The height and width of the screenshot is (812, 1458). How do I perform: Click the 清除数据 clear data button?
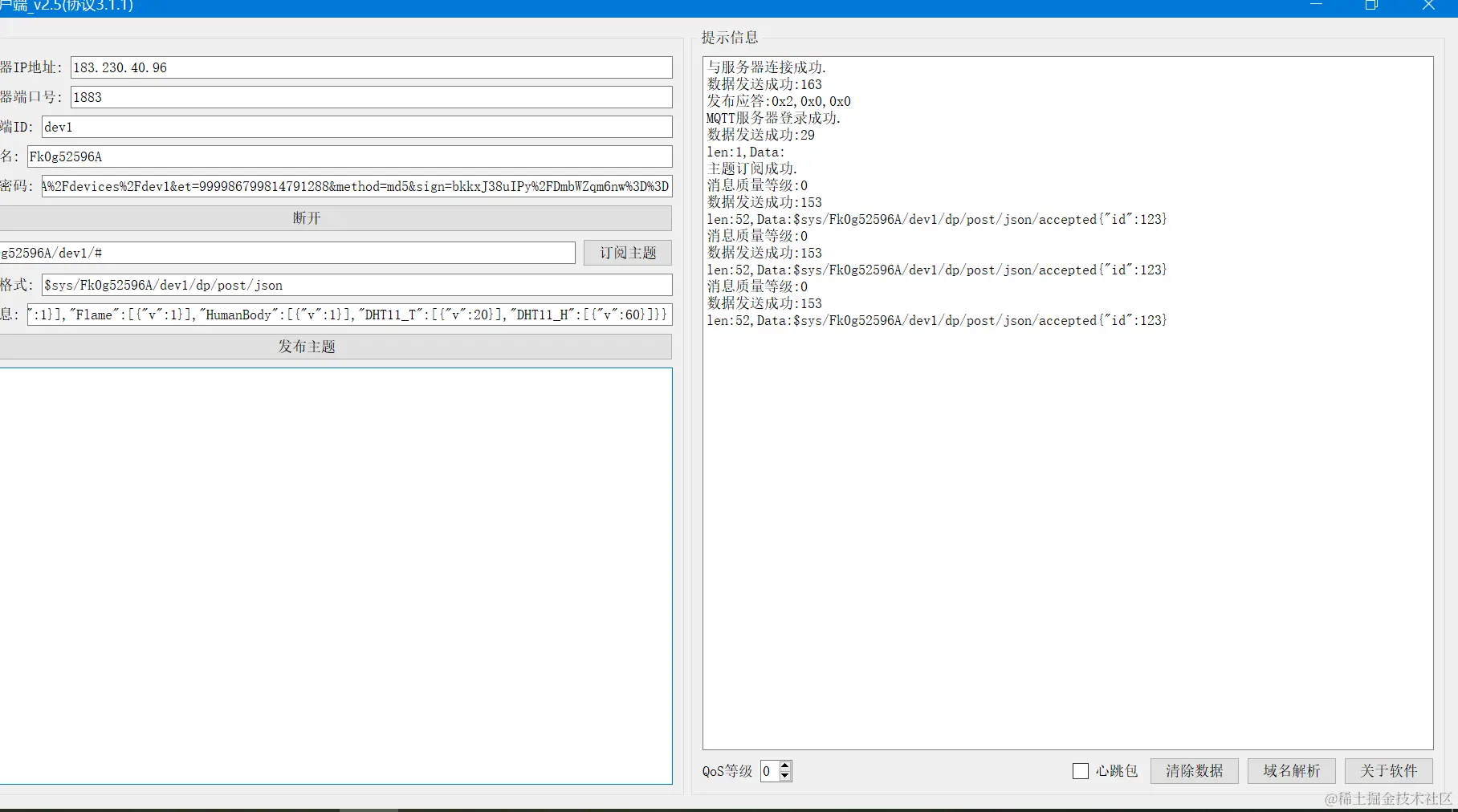(1195, 771)
